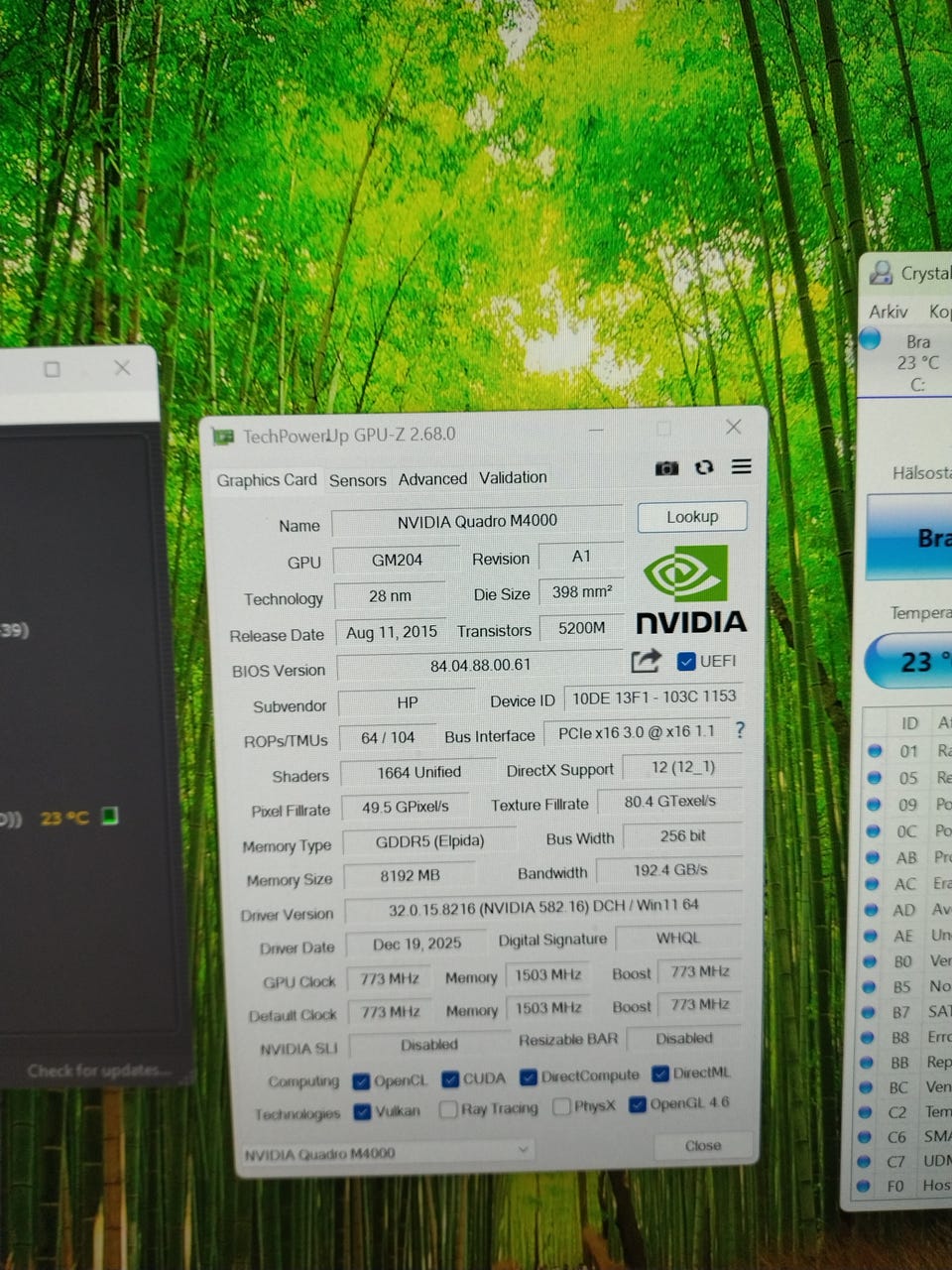Toggle the OpenCL checkbox
The image size is (952, 1270).
tap(361, 1080)
